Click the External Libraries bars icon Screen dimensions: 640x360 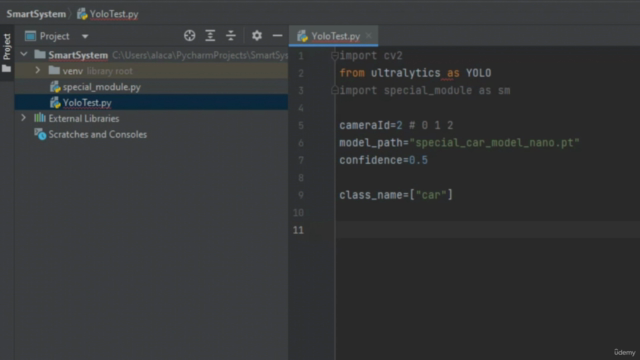(x=40, y=118)
